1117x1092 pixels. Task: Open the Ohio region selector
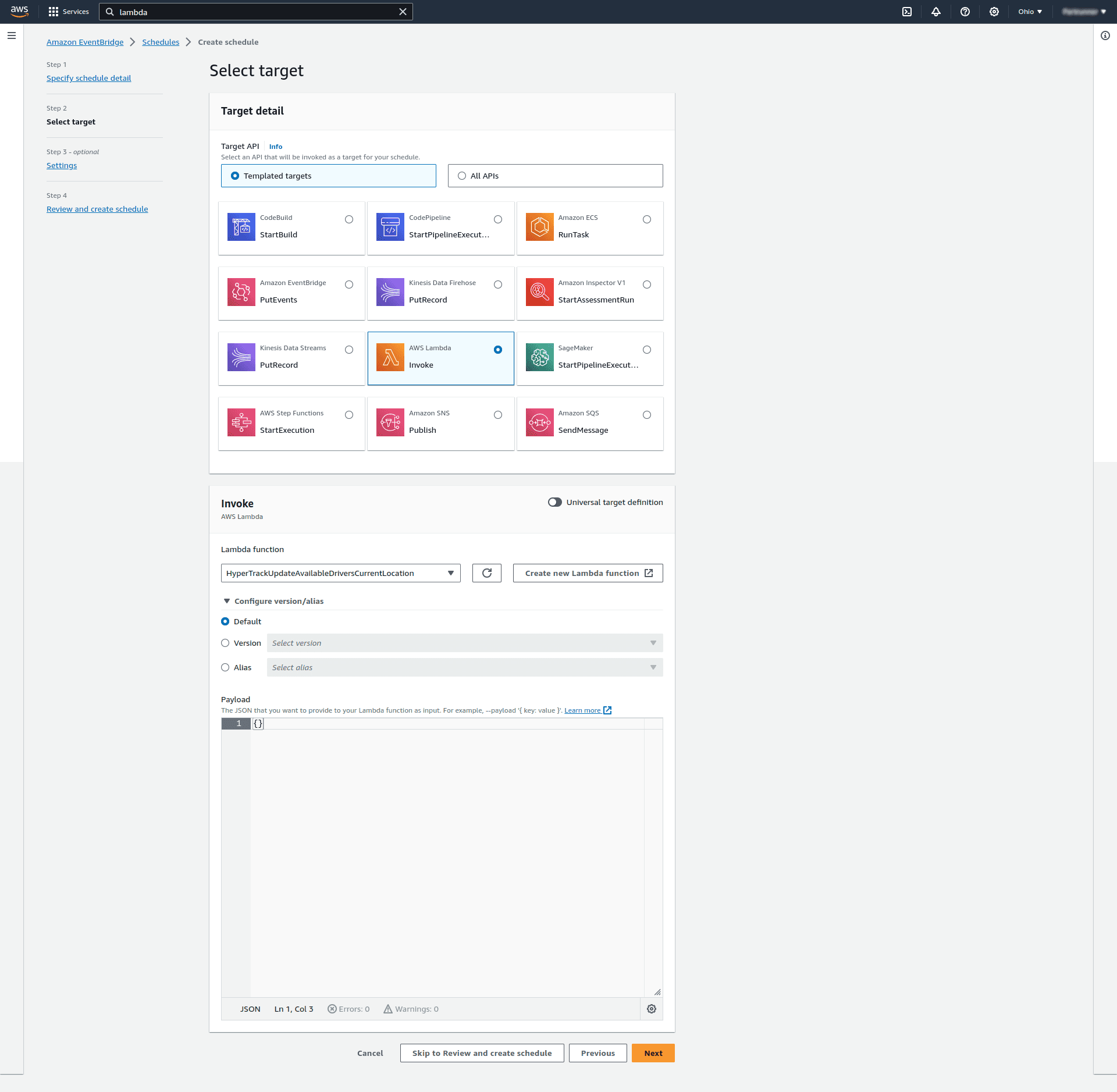[1030, 12]
